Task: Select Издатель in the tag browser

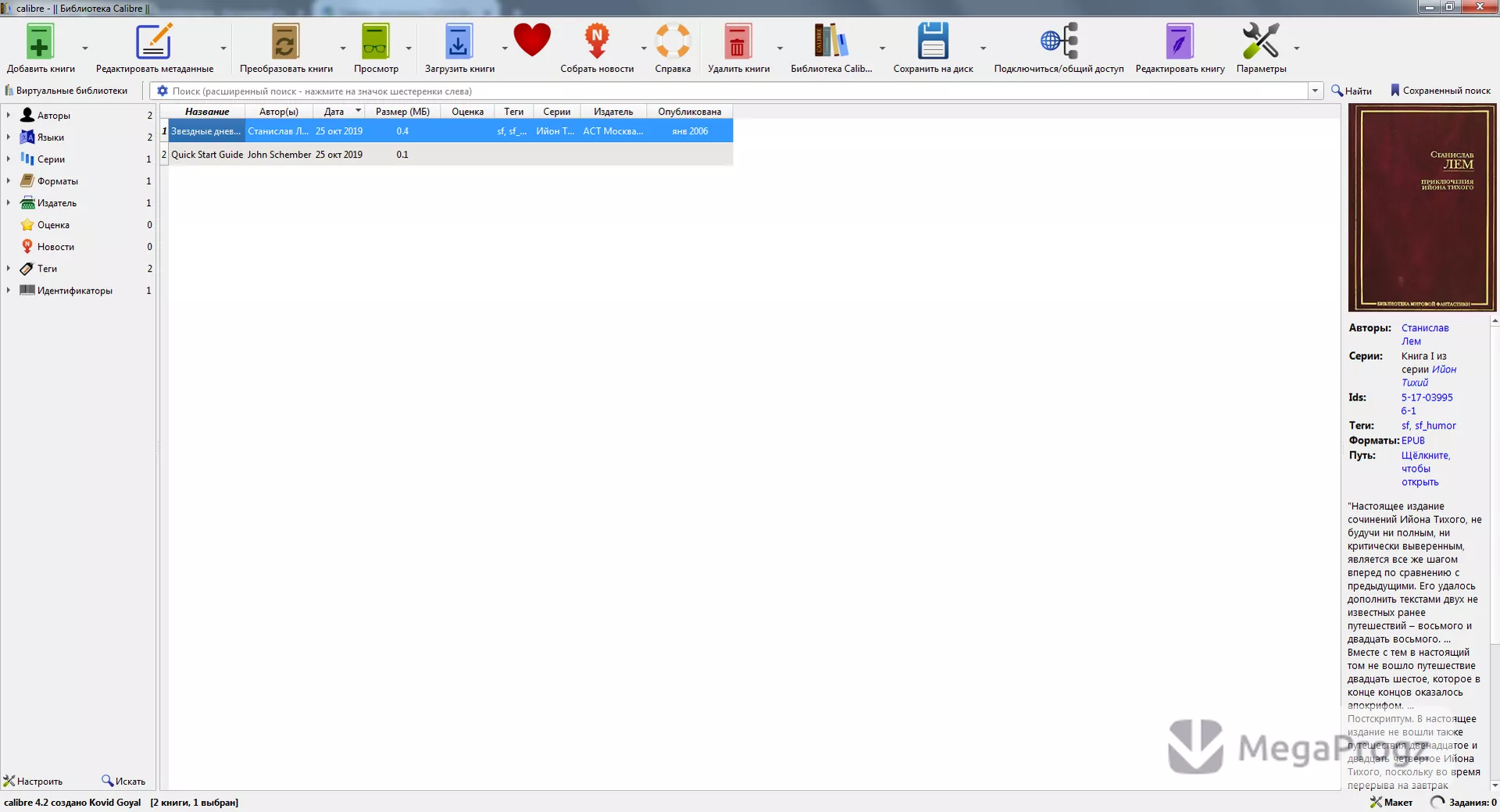Action: [x=57, y=203]
